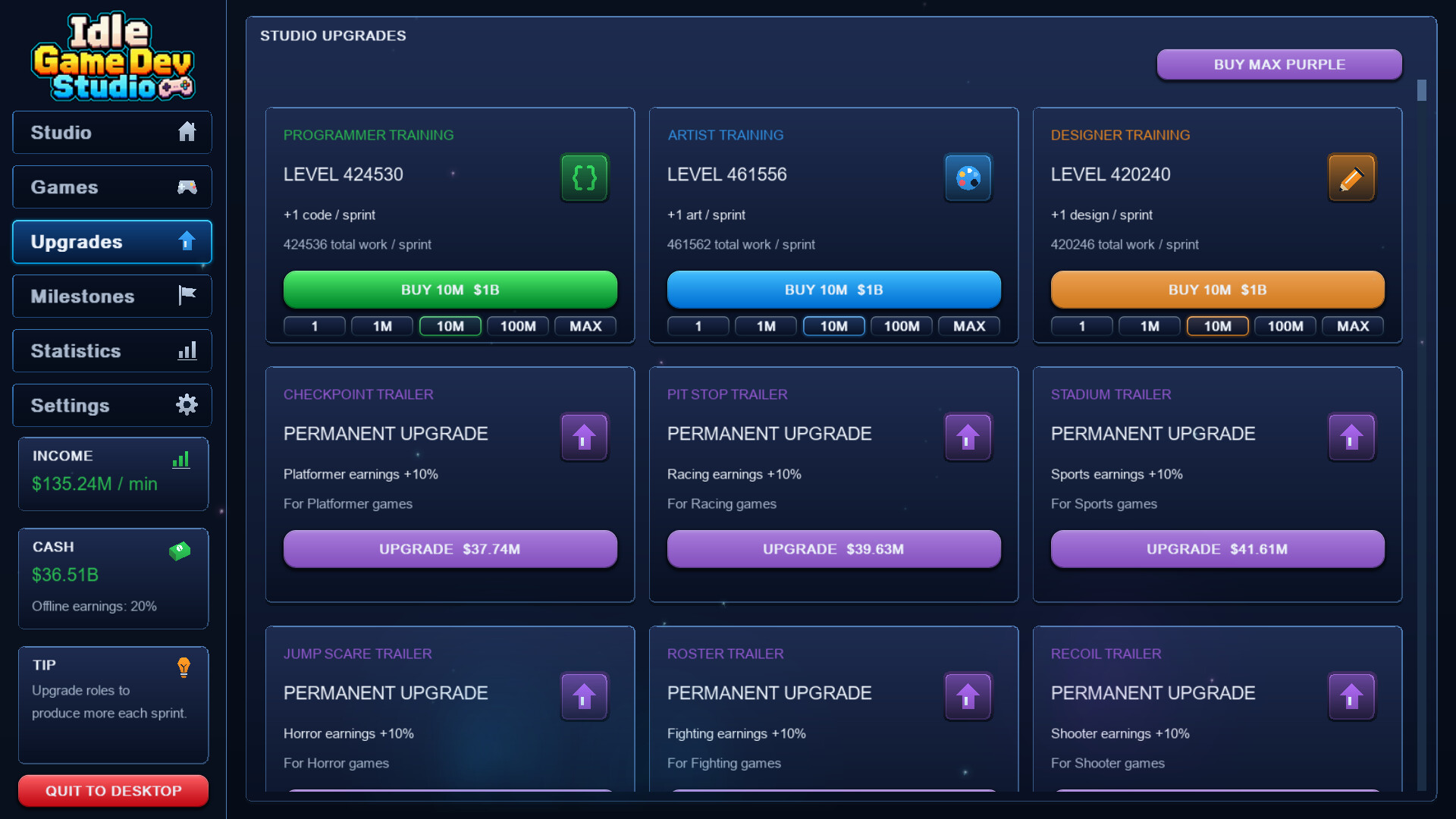The width and height of the screenshot is (1456, 819).
Task: Click the Recoil Trailer purple arrow icon
Action: click(x=1351, y=696)
